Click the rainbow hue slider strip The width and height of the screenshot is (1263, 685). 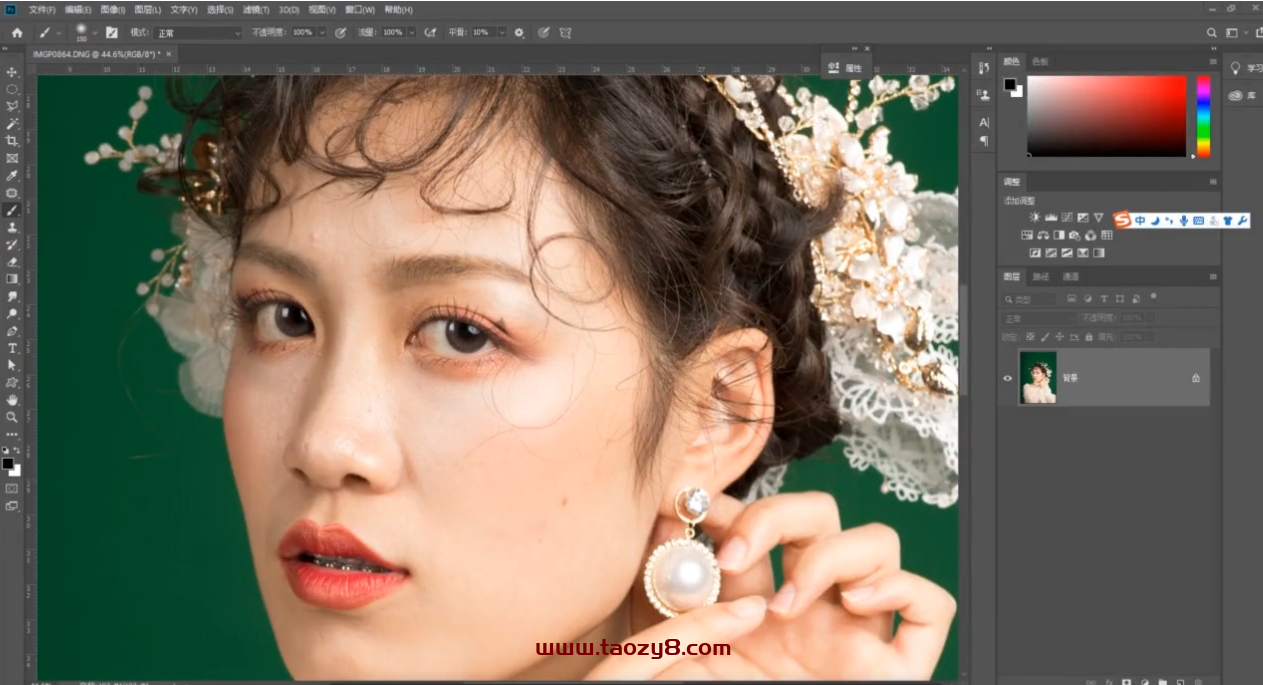pos(1203,115)
